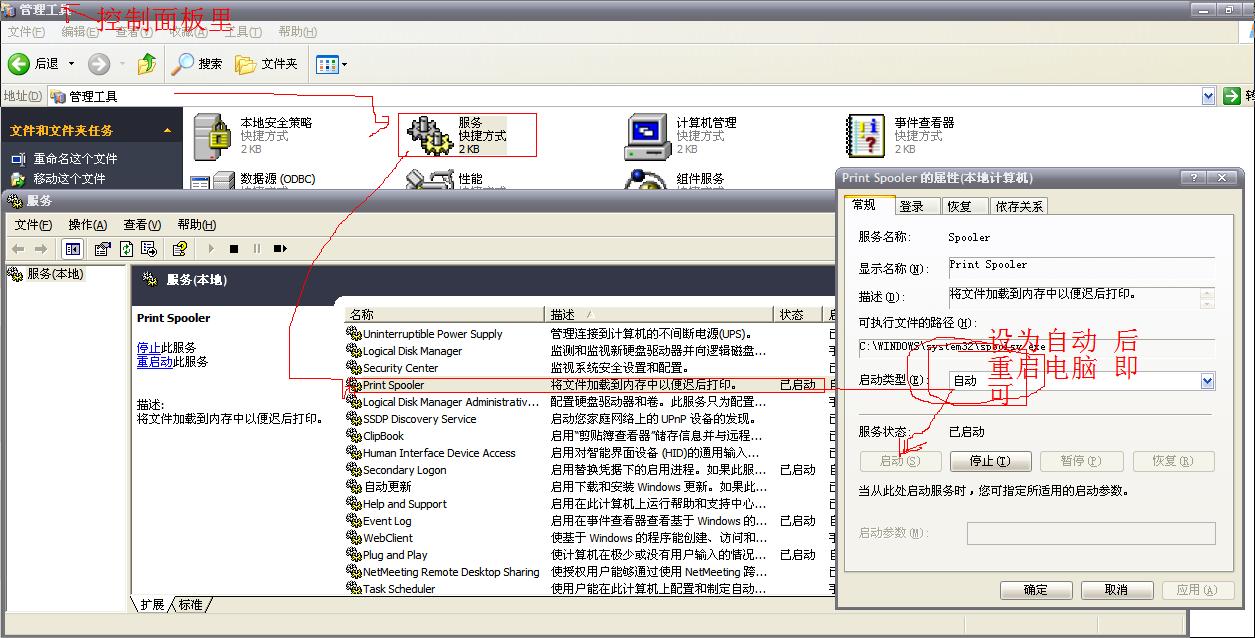
Task: Click the Refresh icon in 服务 toolbar
Action: pos(127,249)
